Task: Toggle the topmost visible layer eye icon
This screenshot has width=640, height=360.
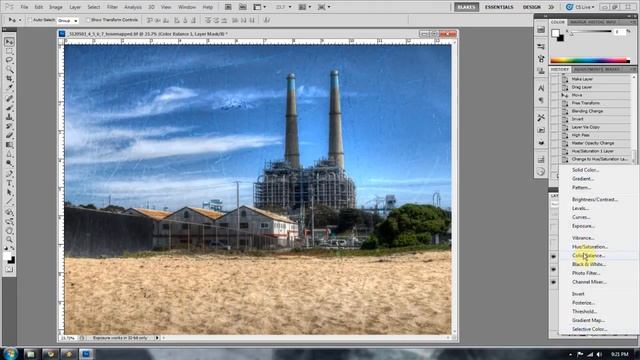Action: tap(553, 257)
